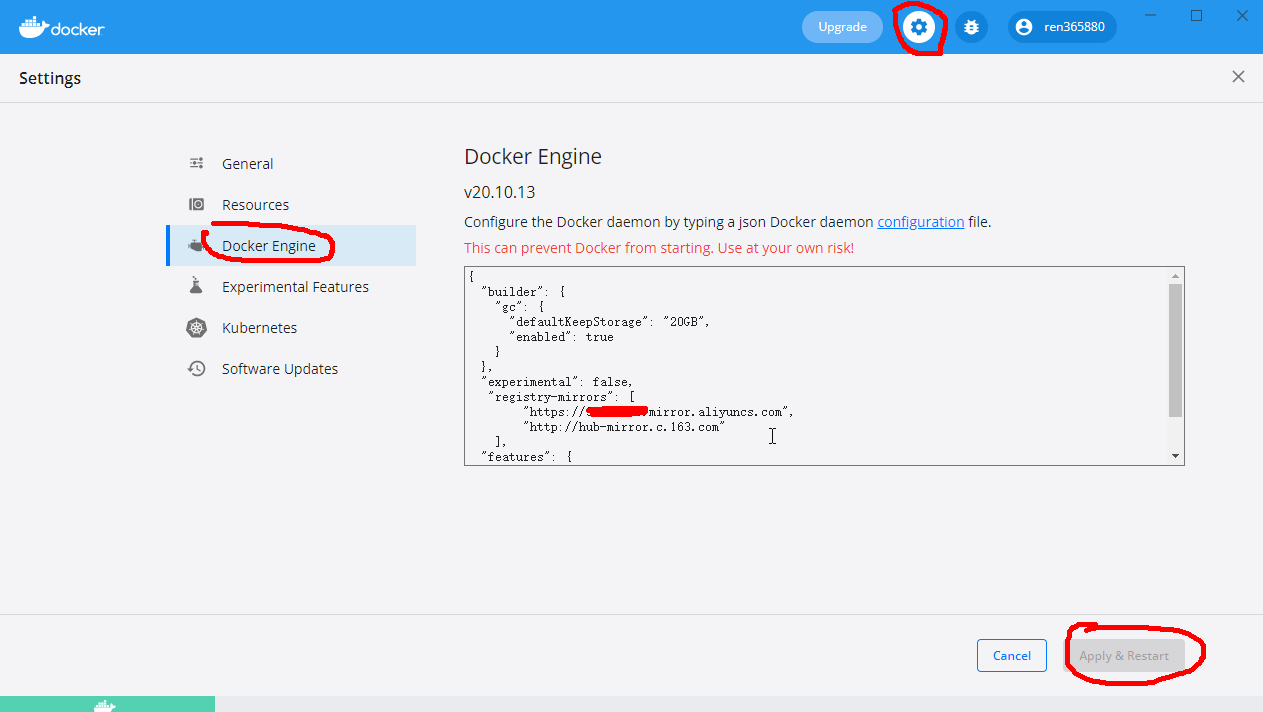Open the ren365880 account menu
This screenshot has height=712, width=1263.
[1062, 27]
